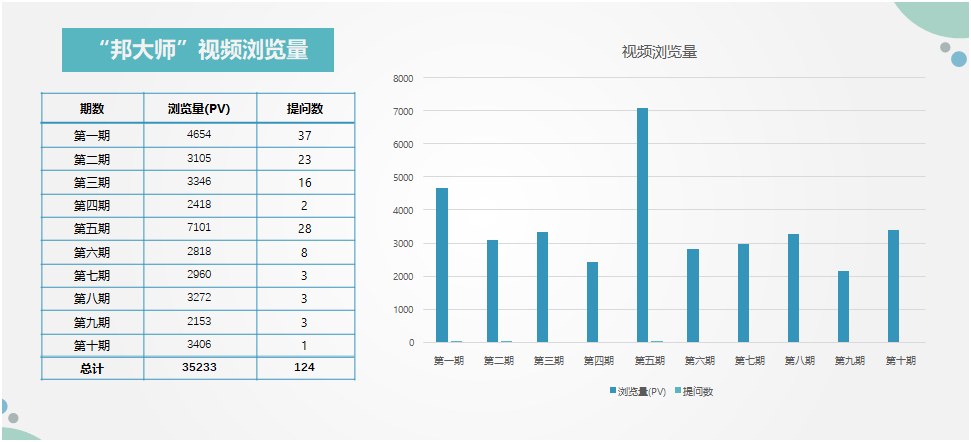Click the 总计 cell in the table
The height and width of the screenshot is (442, 971).
[x=92, y=368]
